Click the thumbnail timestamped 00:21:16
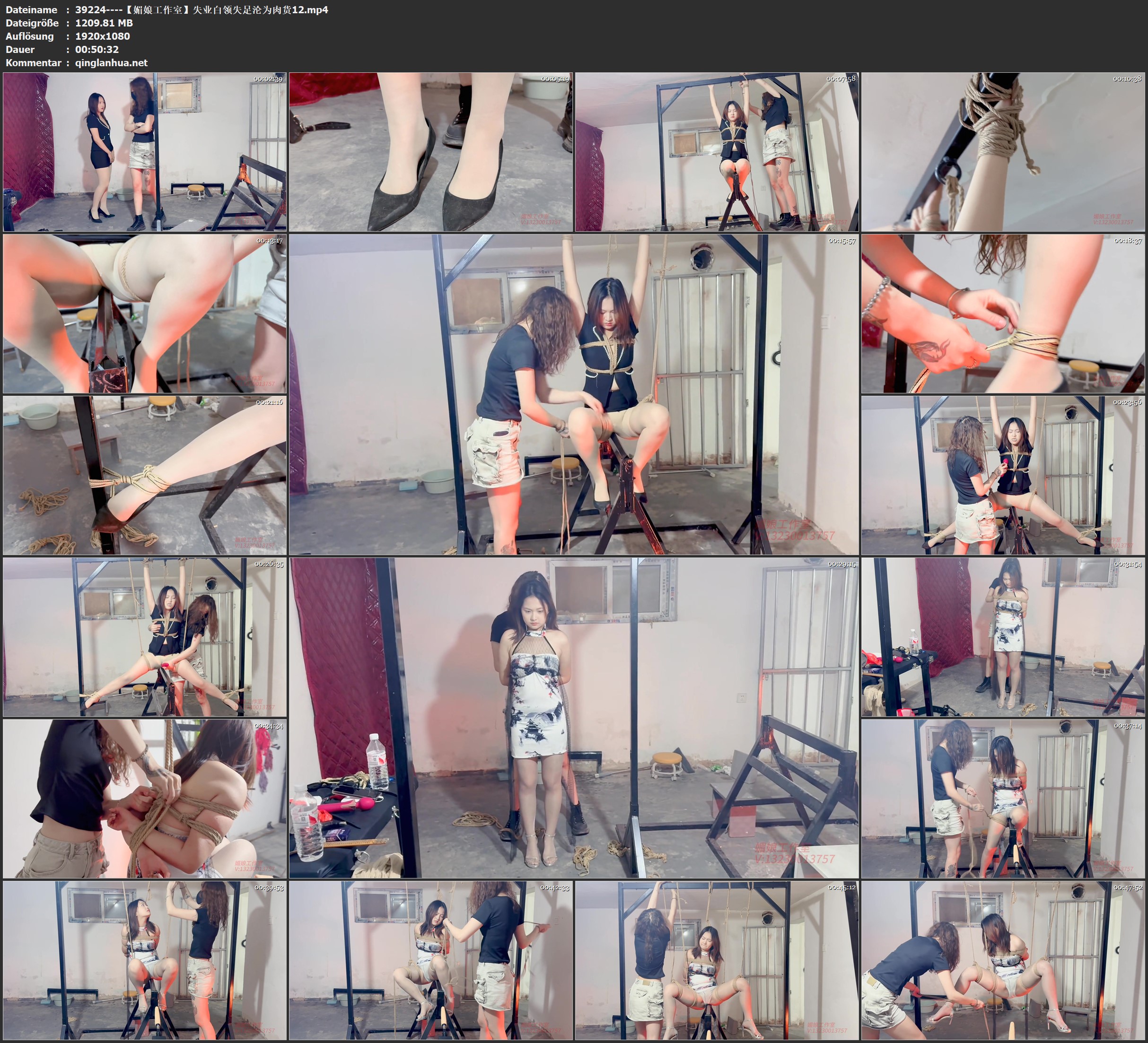This screenshot has width=1148, height=1043. point(145,475)
